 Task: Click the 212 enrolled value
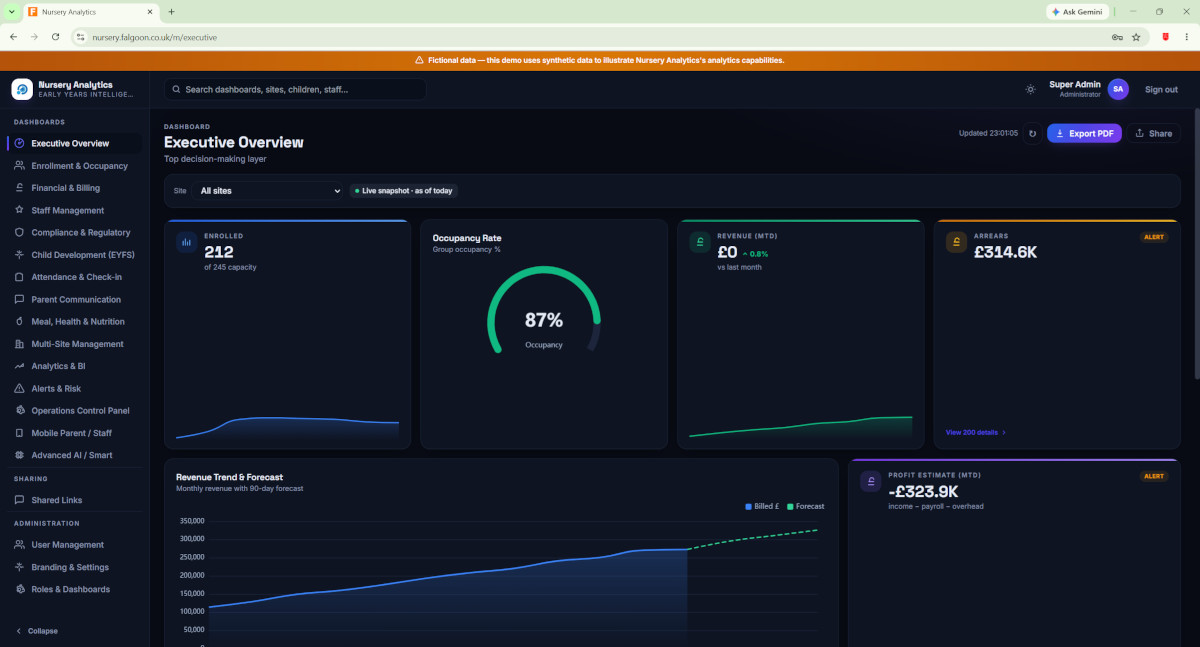pos(218,252)
